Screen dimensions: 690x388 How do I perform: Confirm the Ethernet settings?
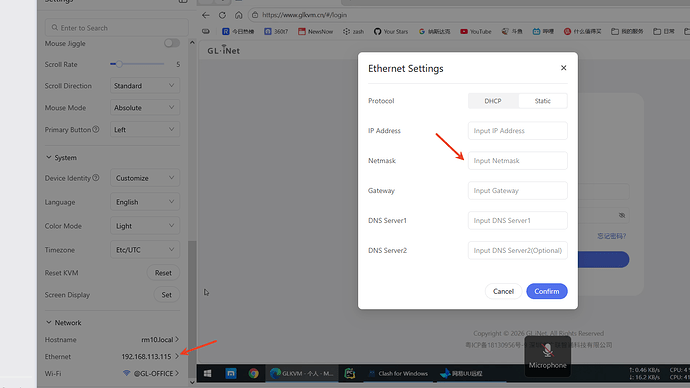pos(547,291)
